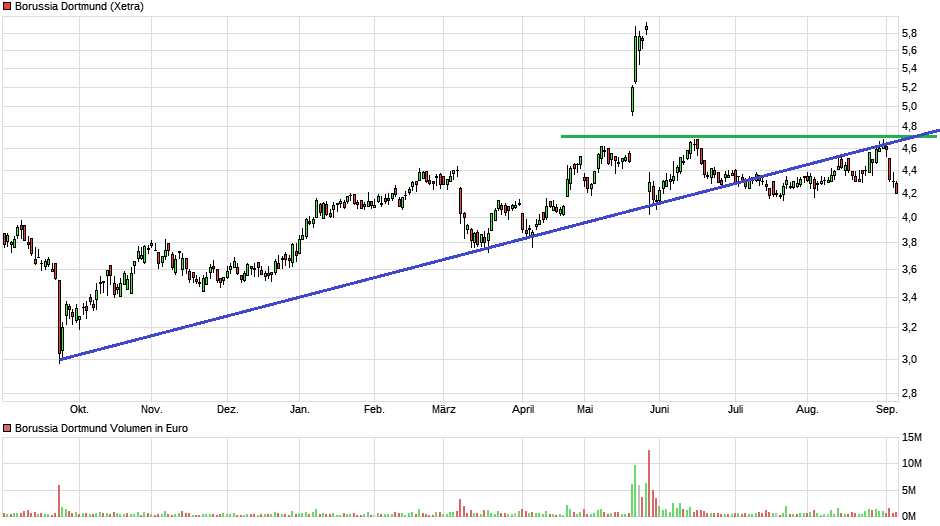Viewport: 940px width, 526px height.
Task: Click the 'Borussia Dortmund Volumen in Euro' label
Action: point(101,428)
